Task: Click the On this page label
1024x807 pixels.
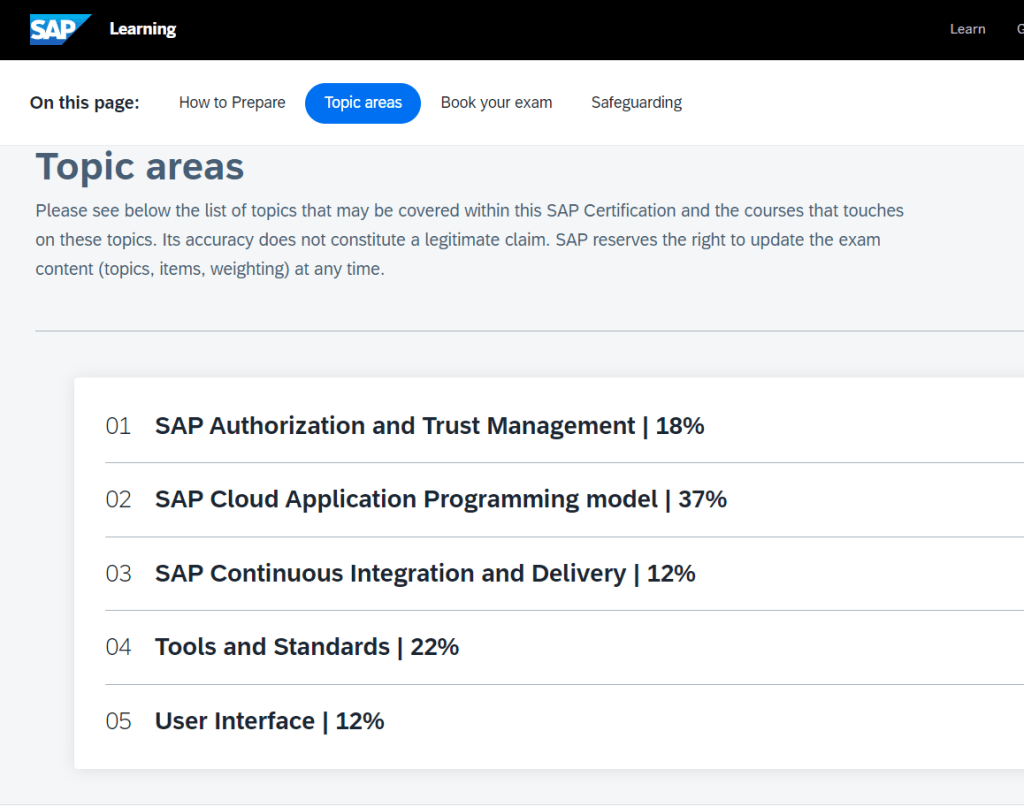Action: [x=85, y=103]
